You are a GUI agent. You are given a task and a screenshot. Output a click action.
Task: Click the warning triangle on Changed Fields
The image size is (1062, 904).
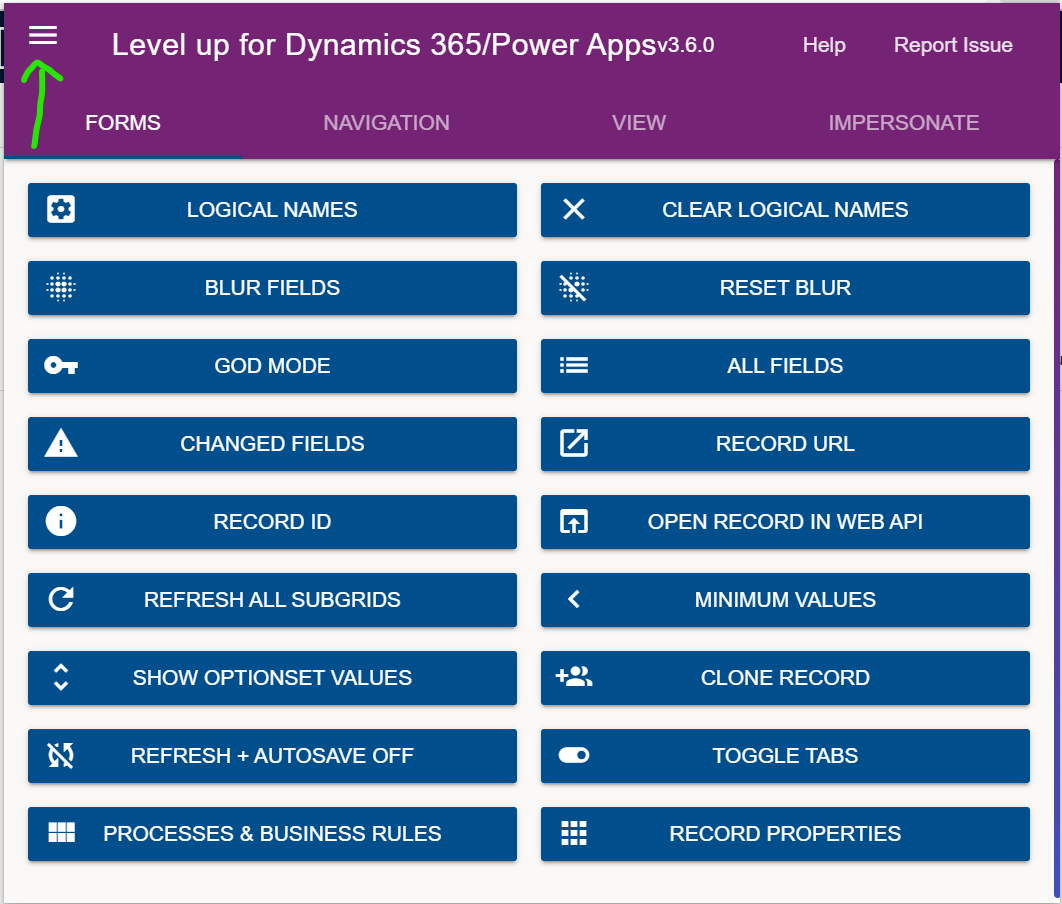[60, 444]
